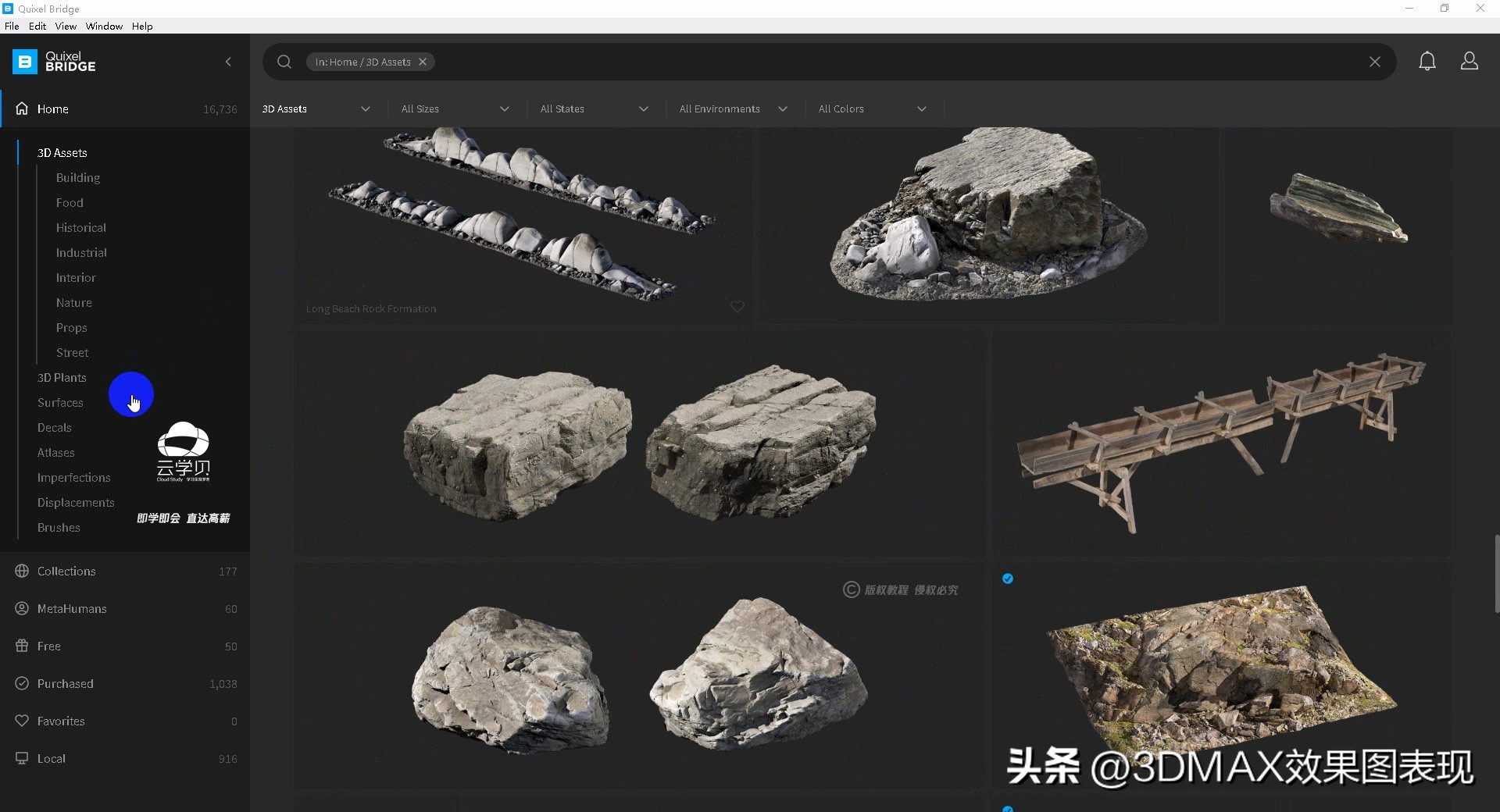The height and width of the screenshot is (812, 1500).
Task: Open the notifications bell icon
Action: 1427,62
